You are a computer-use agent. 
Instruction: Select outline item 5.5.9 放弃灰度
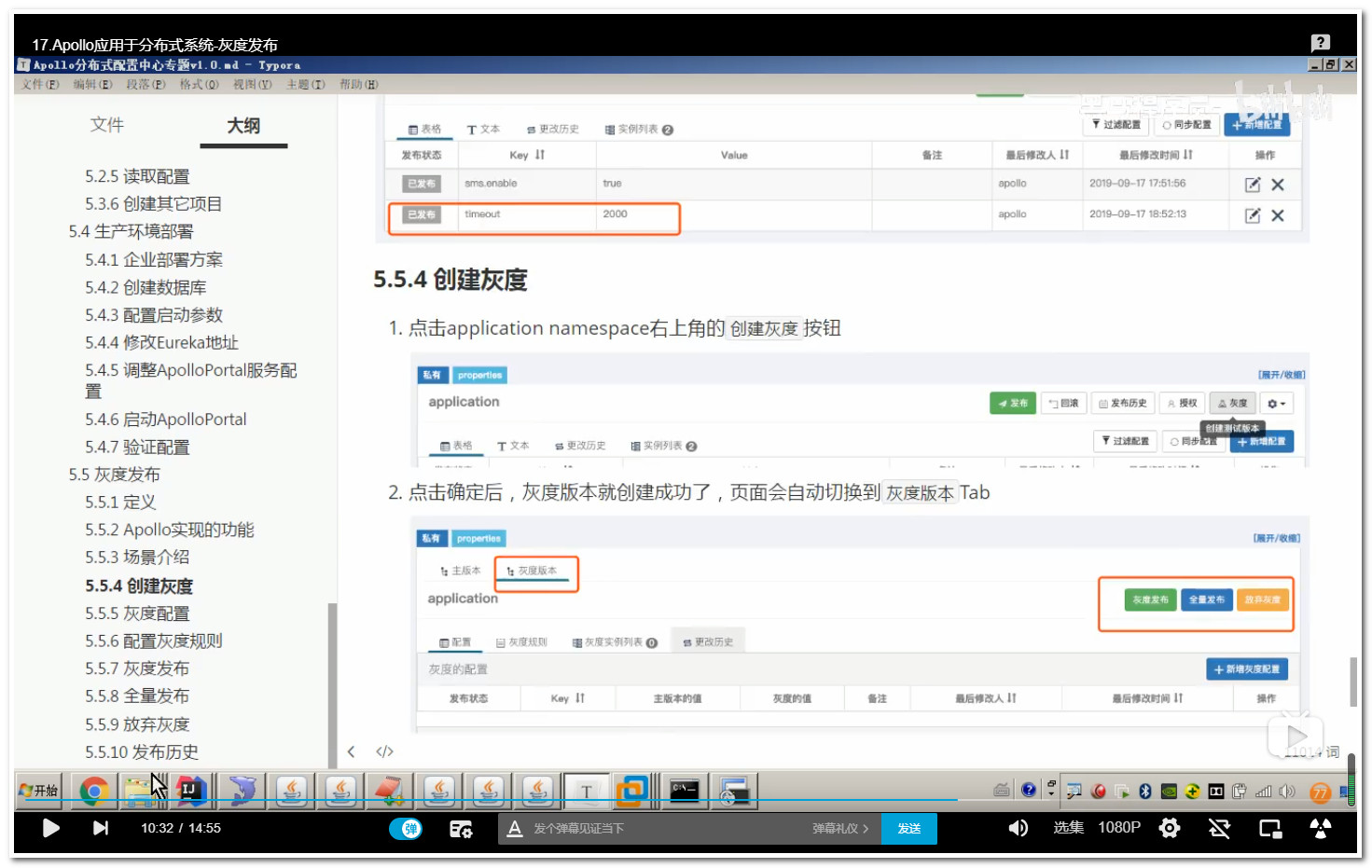137,724
